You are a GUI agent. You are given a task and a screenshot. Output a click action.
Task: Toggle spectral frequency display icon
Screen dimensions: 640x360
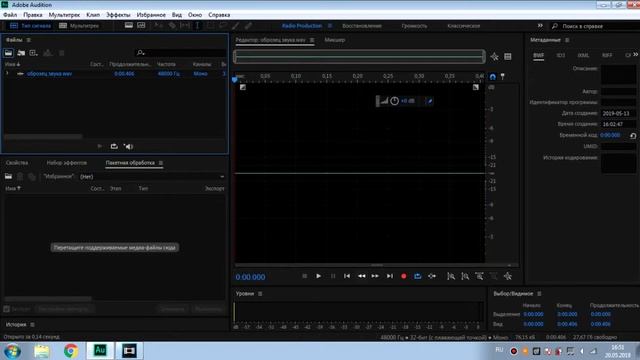129,25
